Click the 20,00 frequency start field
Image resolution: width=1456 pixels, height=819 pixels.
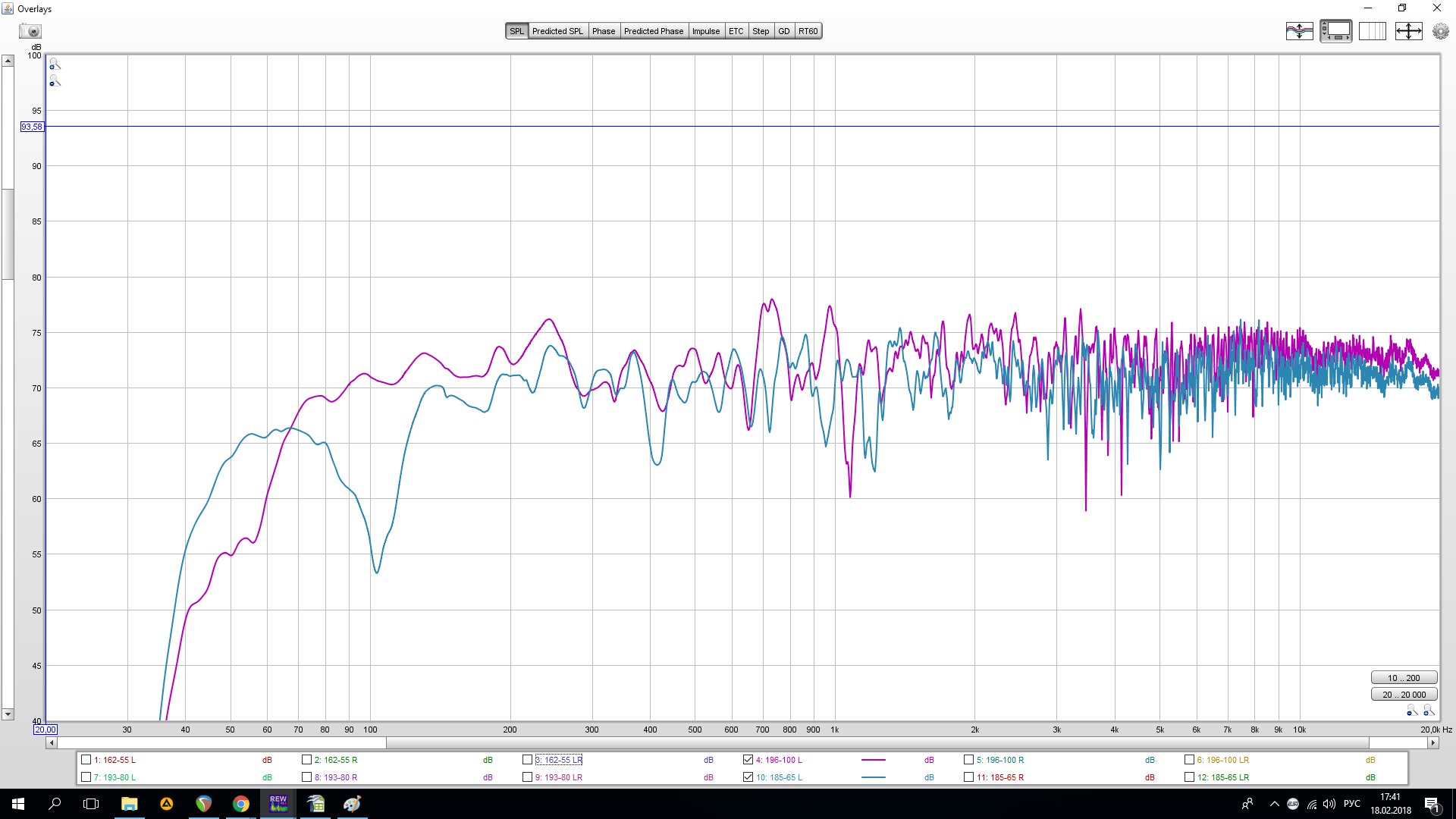click(x=45, y=730)
